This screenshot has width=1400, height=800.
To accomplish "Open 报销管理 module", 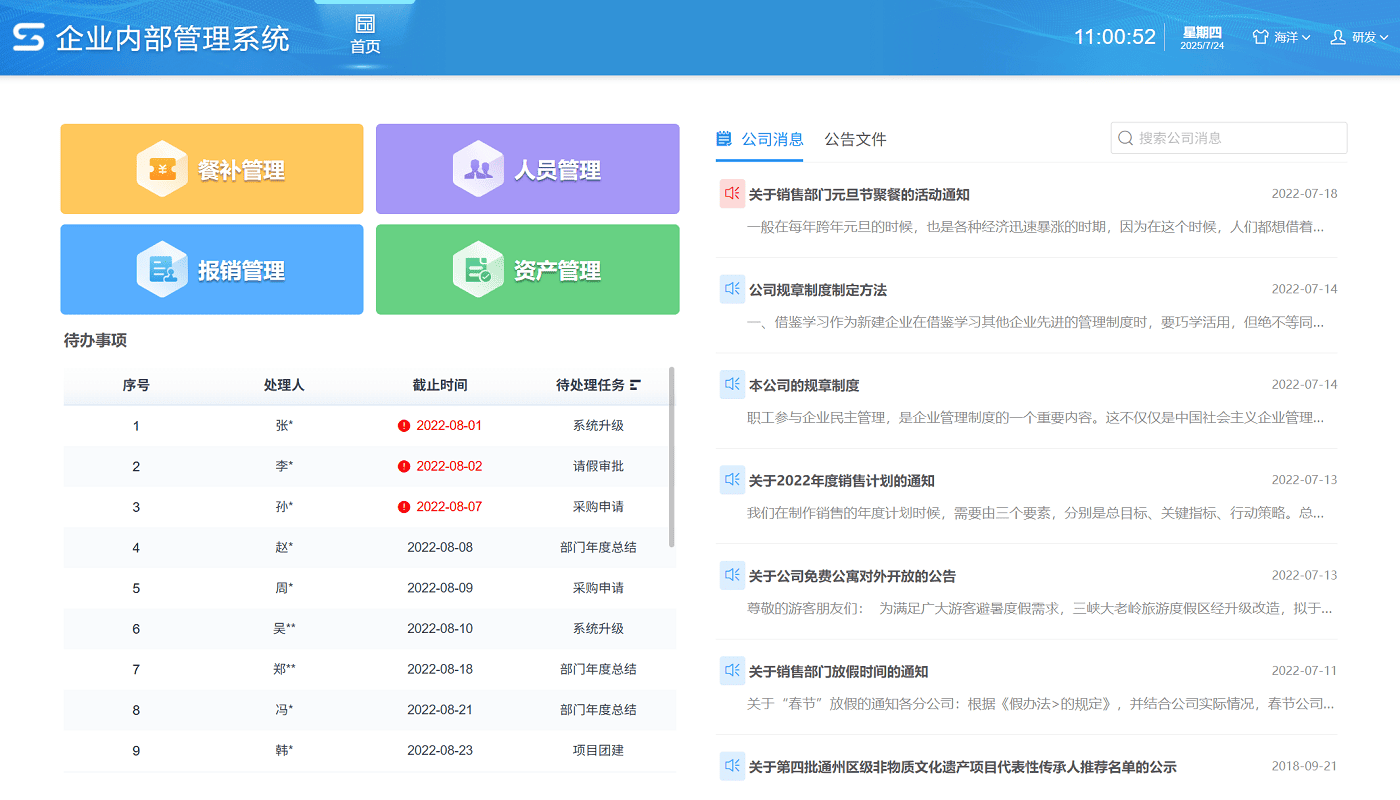I will click(x=211, y=269).
